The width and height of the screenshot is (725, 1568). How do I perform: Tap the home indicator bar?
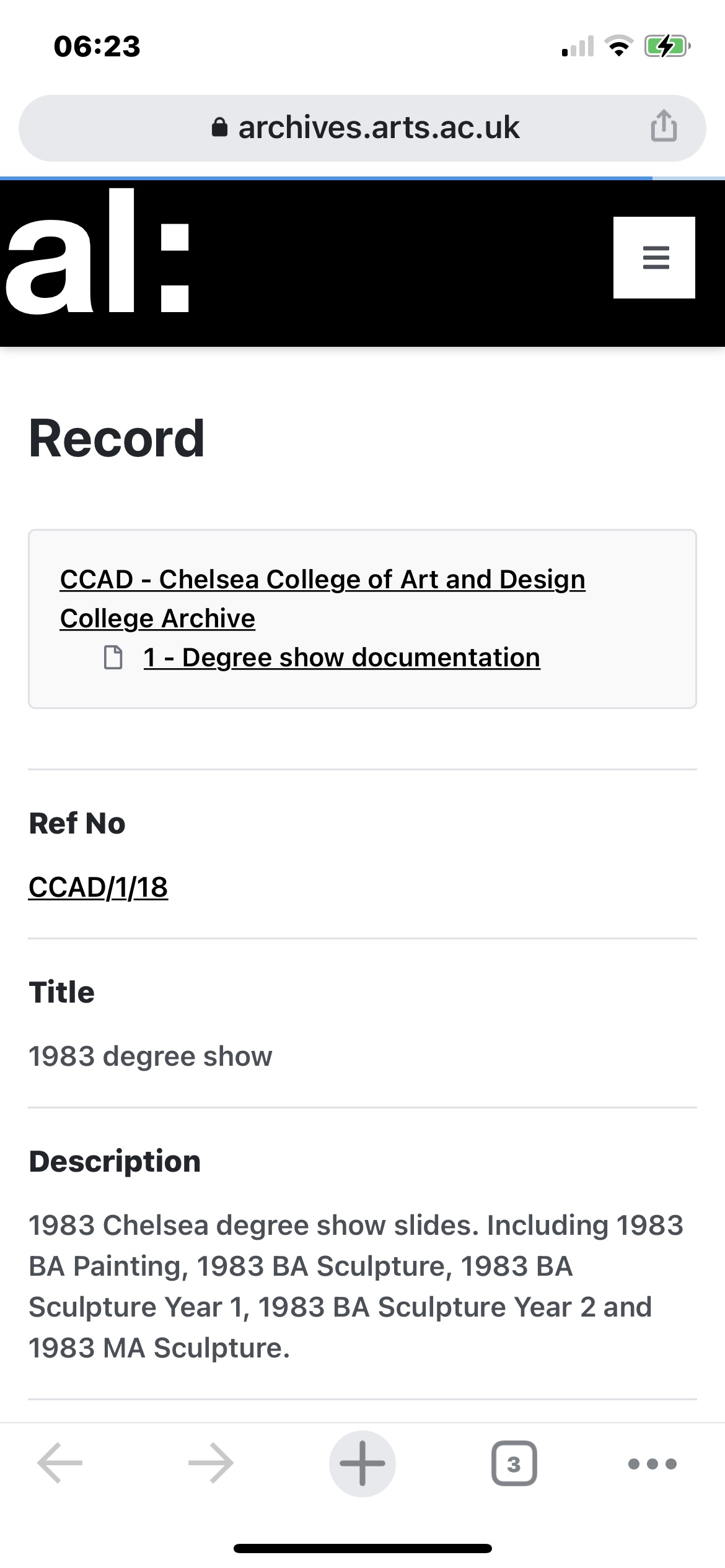point(362,1548)
